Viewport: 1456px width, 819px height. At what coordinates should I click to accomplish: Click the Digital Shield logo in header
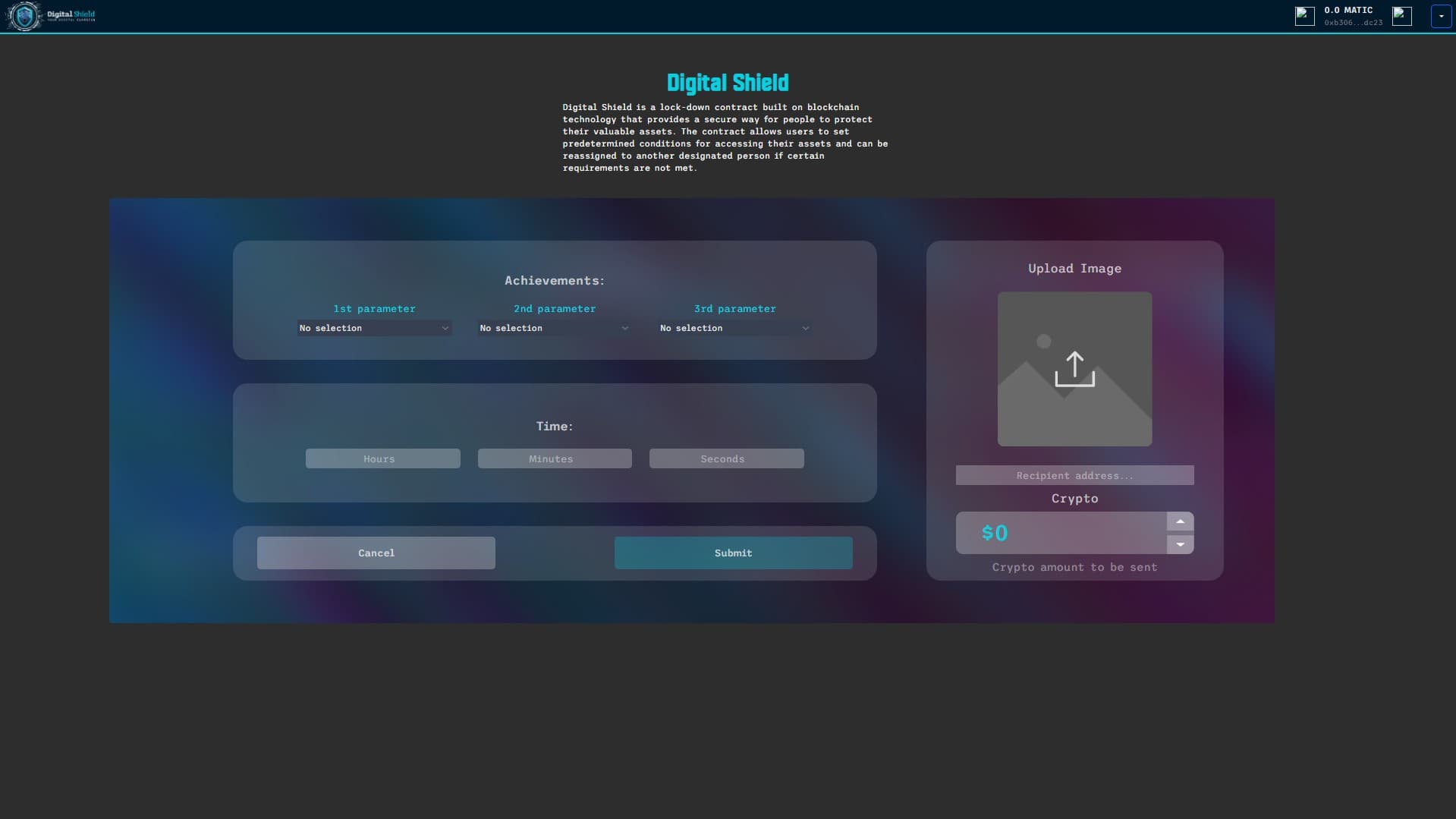tap(50, 16)
